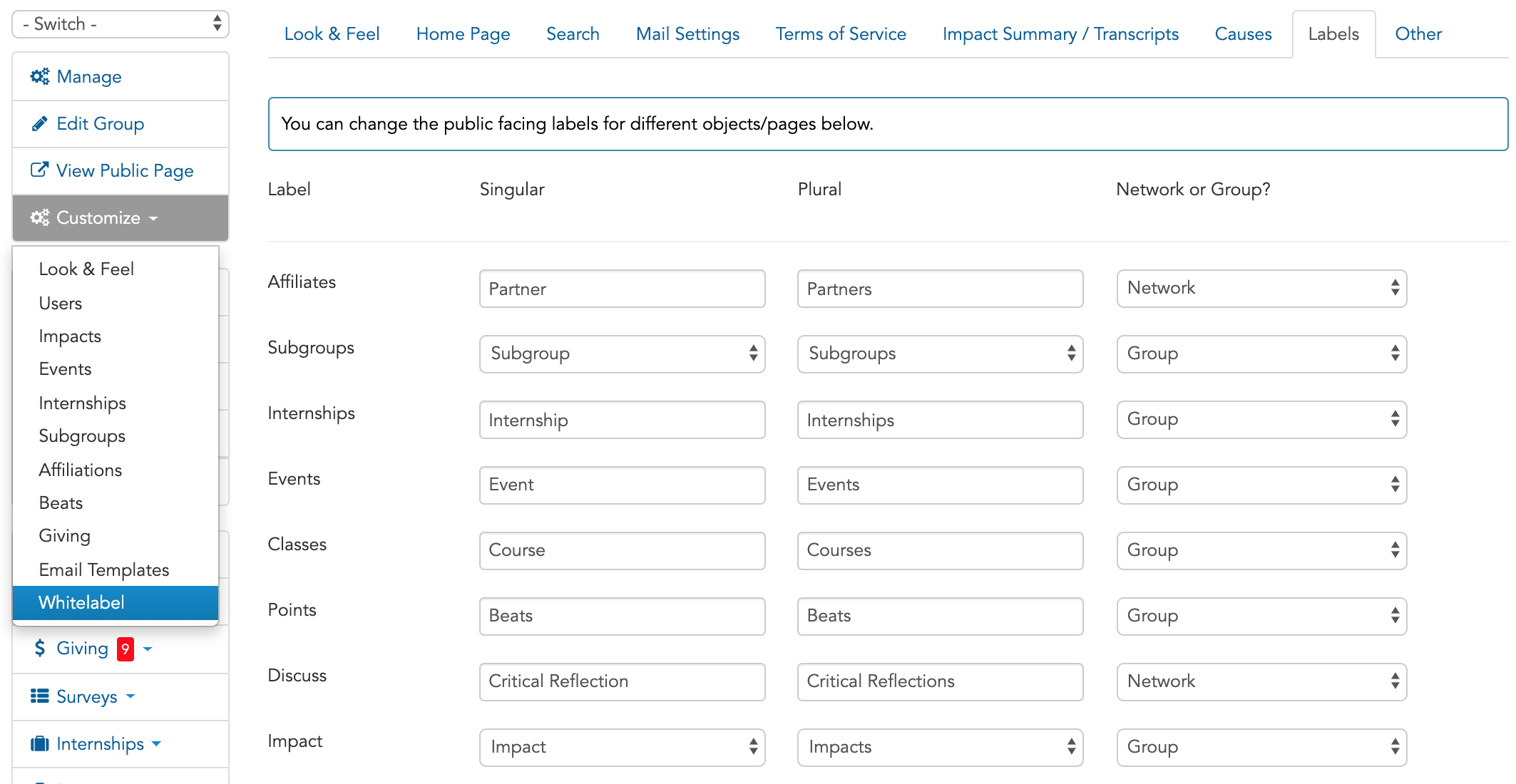The height and width of the screenshot is (784, 1516).
Task: Choose Subgroups in Customize menu
Action: pos(116,435)
